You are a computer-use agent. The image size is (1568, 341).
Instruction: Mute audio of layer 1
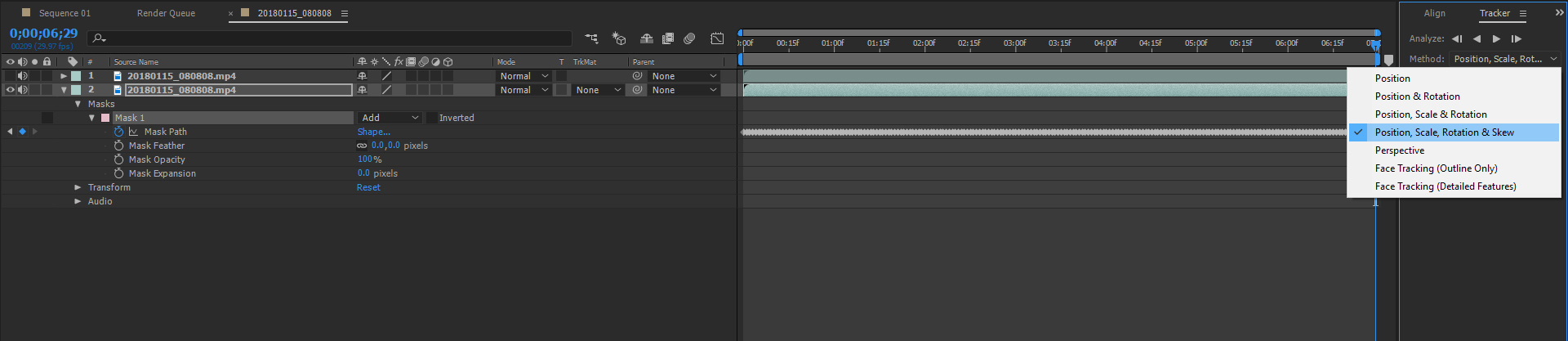23,76
